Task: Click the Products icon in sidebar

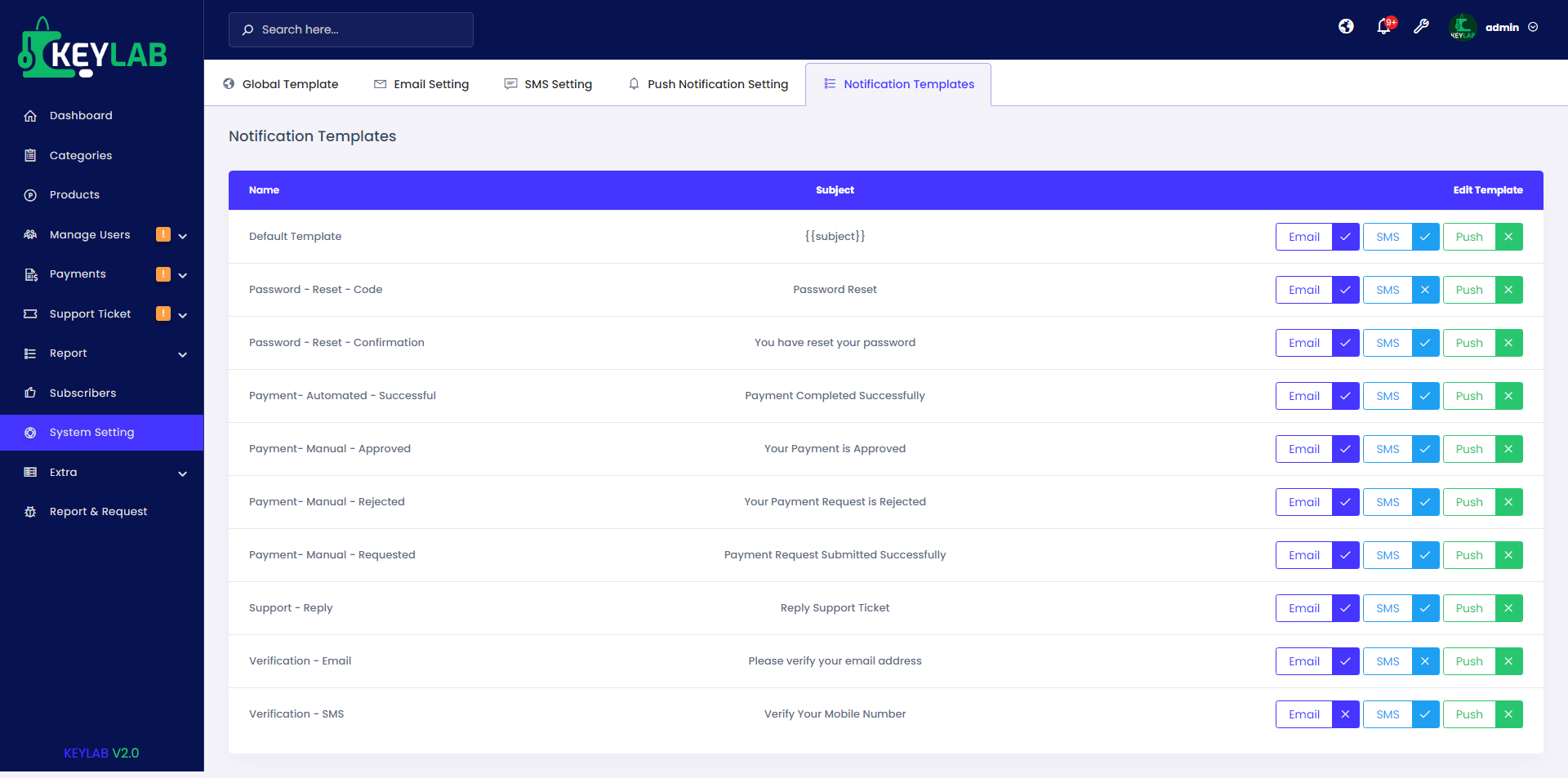Action: pos(30,195)
